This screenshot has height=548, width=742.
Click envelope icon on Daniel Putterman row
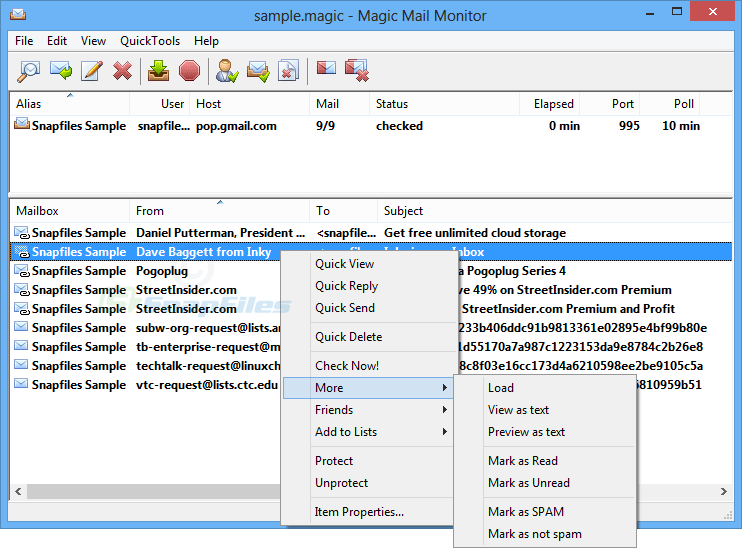click(22, 232)
